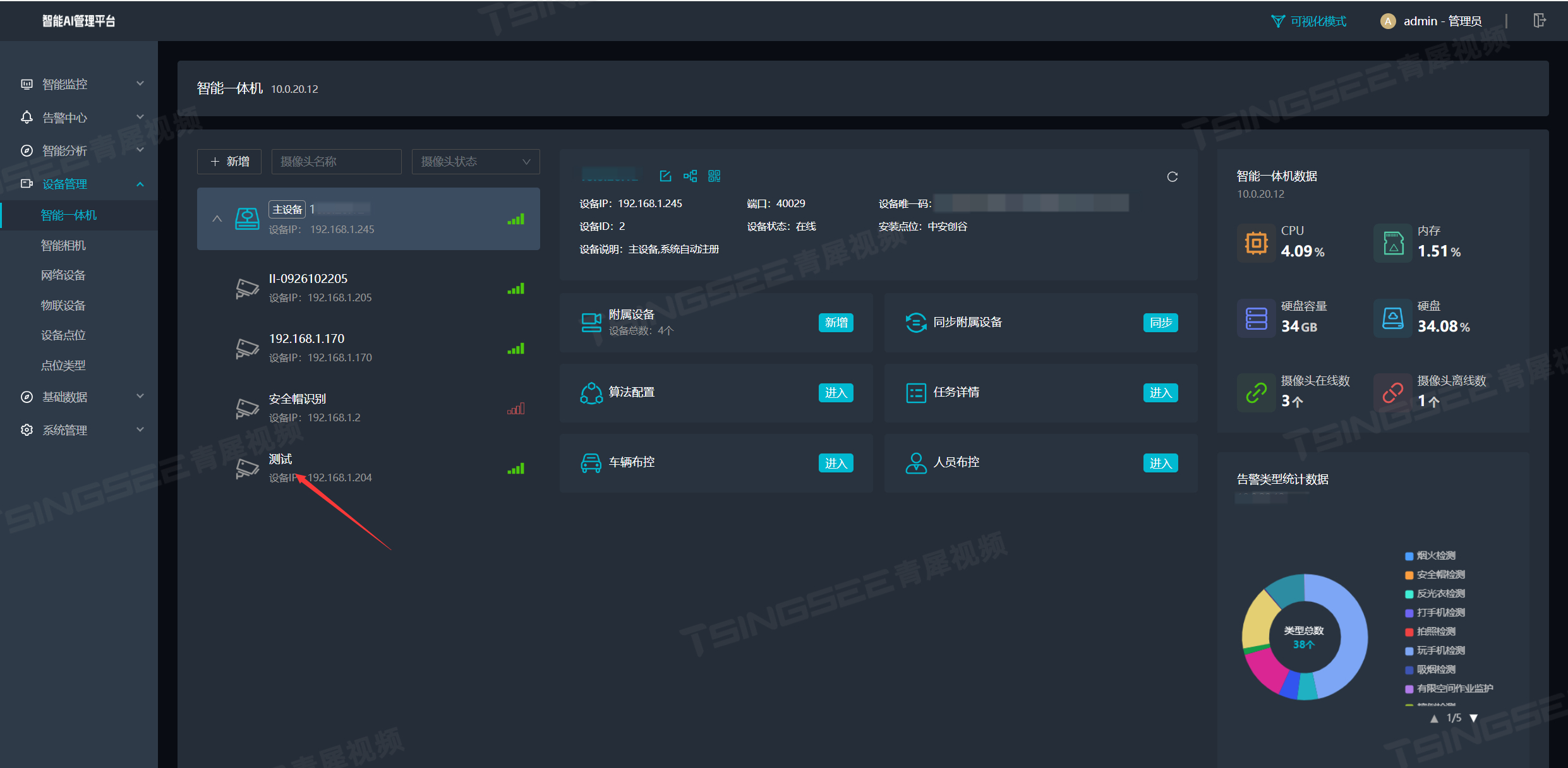Click camera icon for 安全帽识别 device

click(247, 409)
